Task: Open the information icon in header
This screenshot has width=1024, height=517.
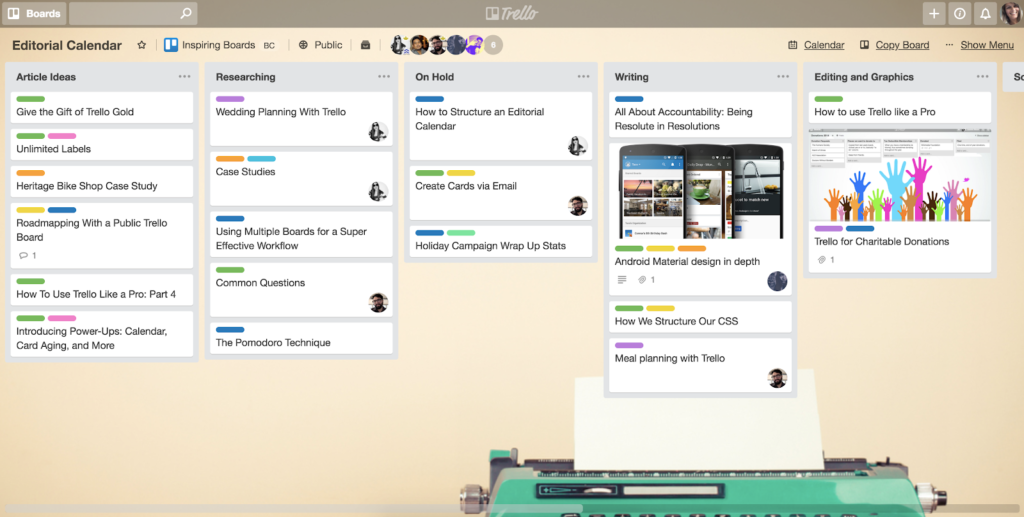Action: pos(959,13)
